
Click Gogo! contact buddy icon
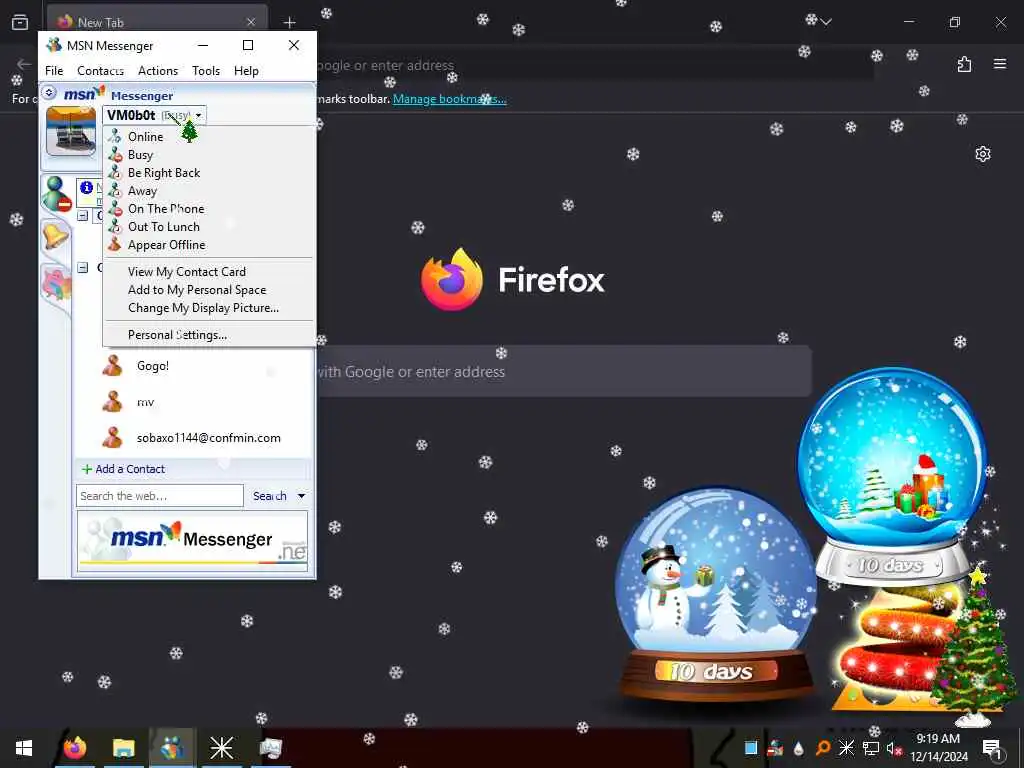point(112,366)
